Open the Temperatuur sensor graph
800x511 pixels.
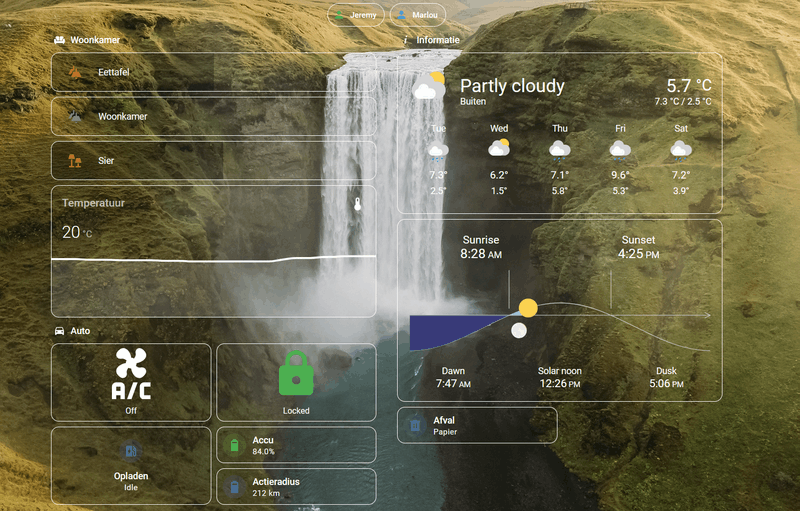(214, 251)
